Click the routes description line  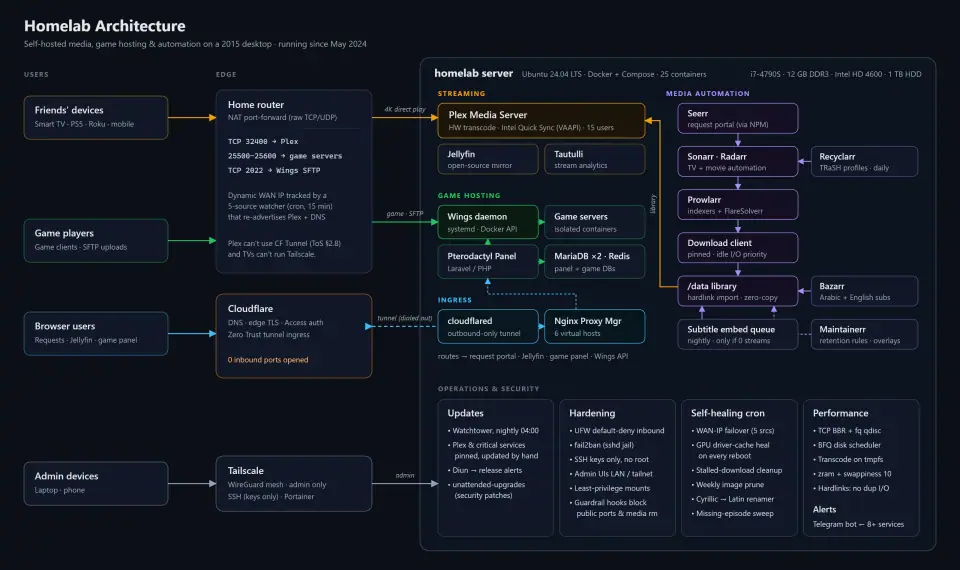point(533,356)
